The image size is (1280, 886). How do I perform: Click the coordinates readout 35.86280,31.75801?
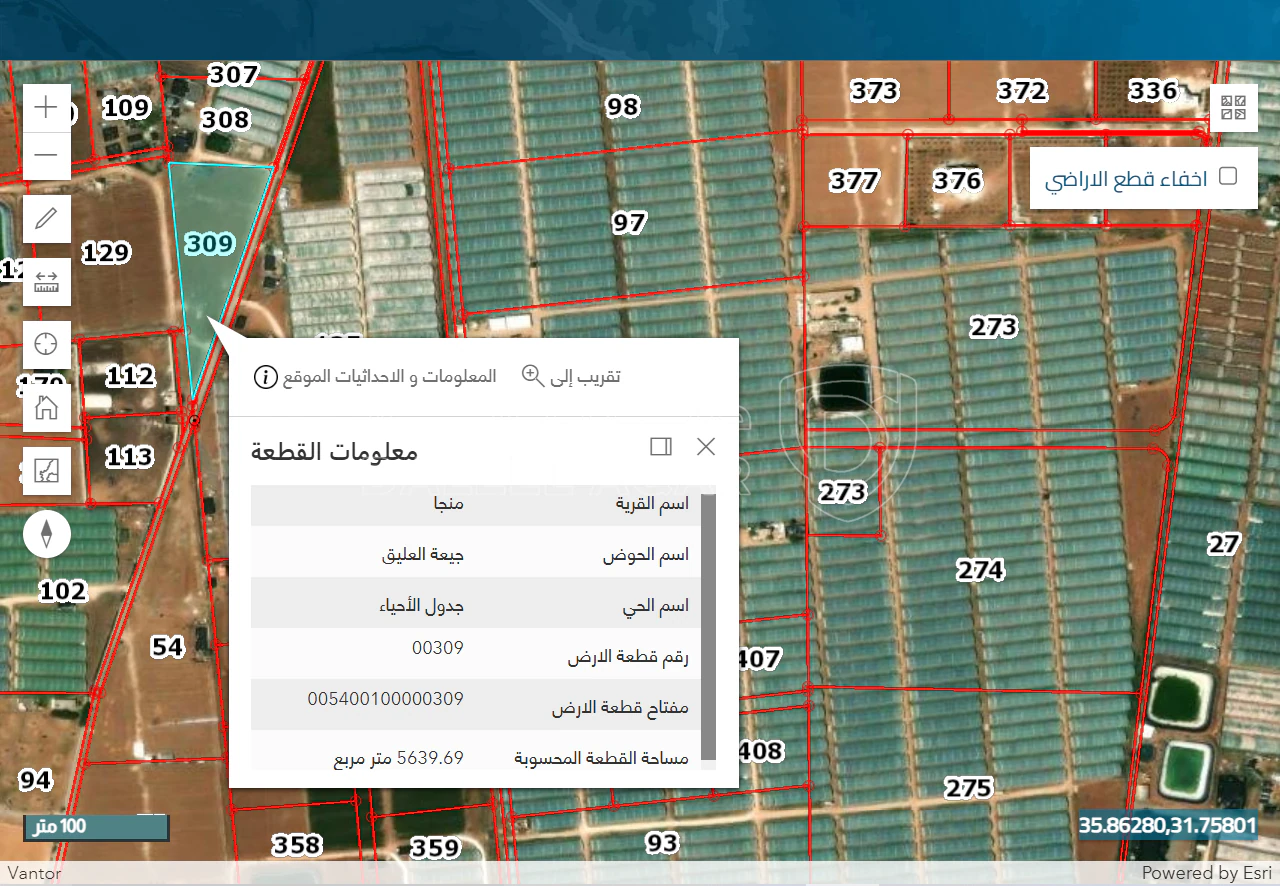[x=1167, y=826]
